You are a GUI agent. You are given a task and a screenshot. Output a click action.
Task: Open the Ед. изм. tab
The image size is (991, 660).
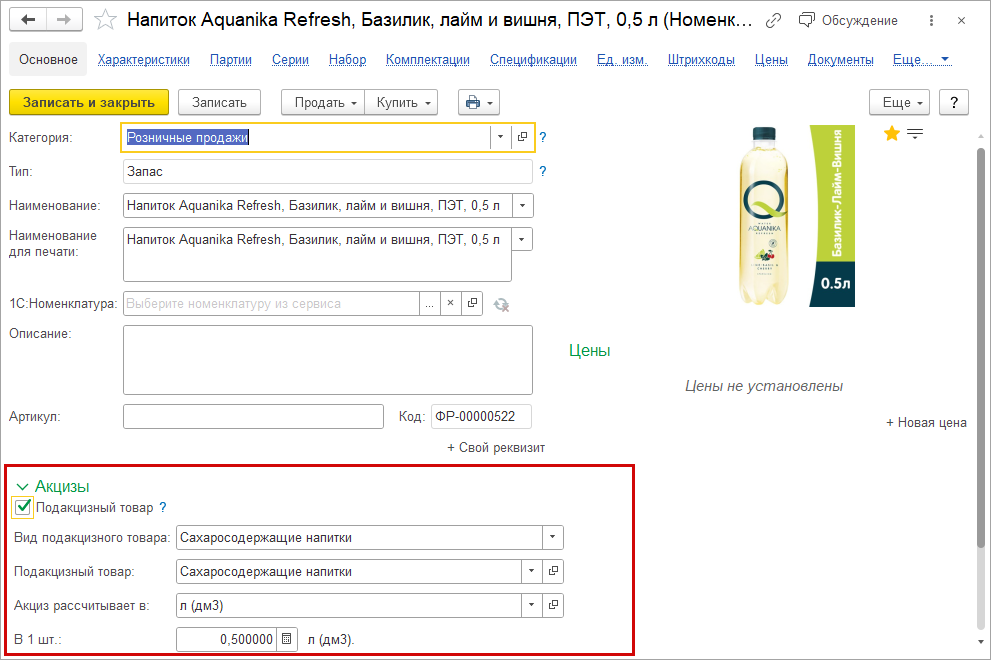tap(623, 59)
